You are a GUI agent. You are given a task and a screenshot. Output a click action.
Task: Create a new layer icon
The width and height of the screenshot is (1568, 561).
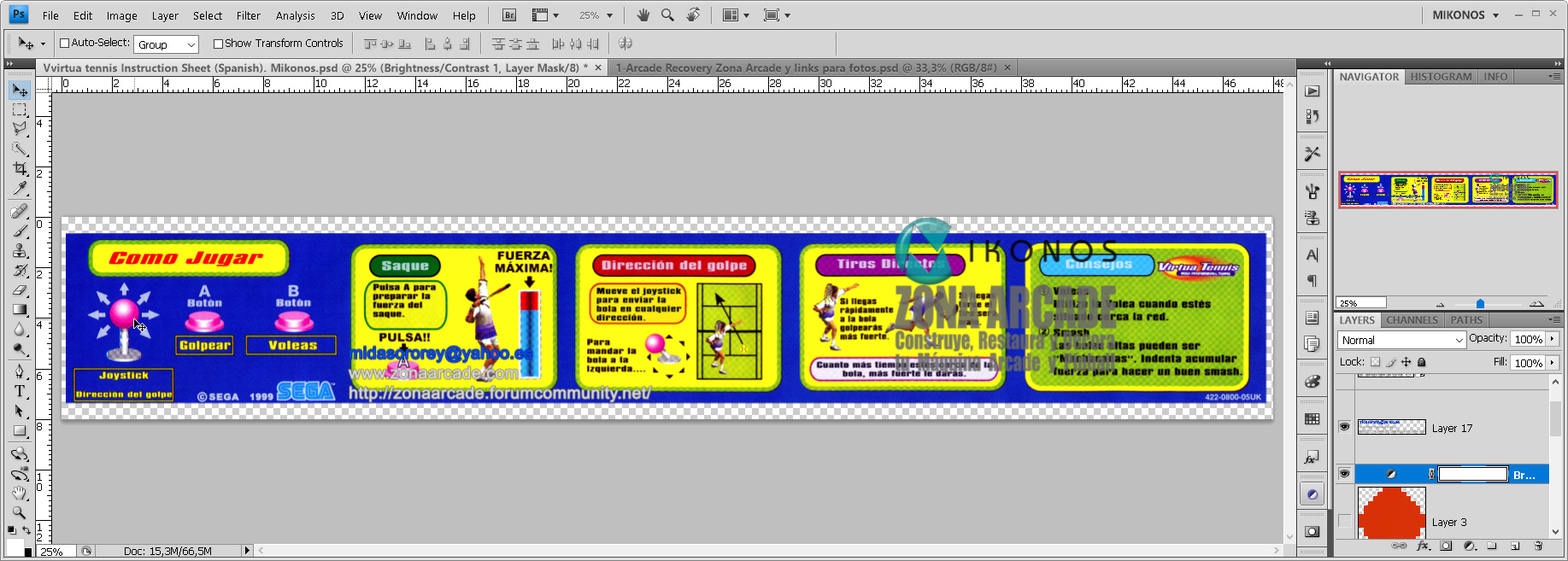click(1515, 546)
